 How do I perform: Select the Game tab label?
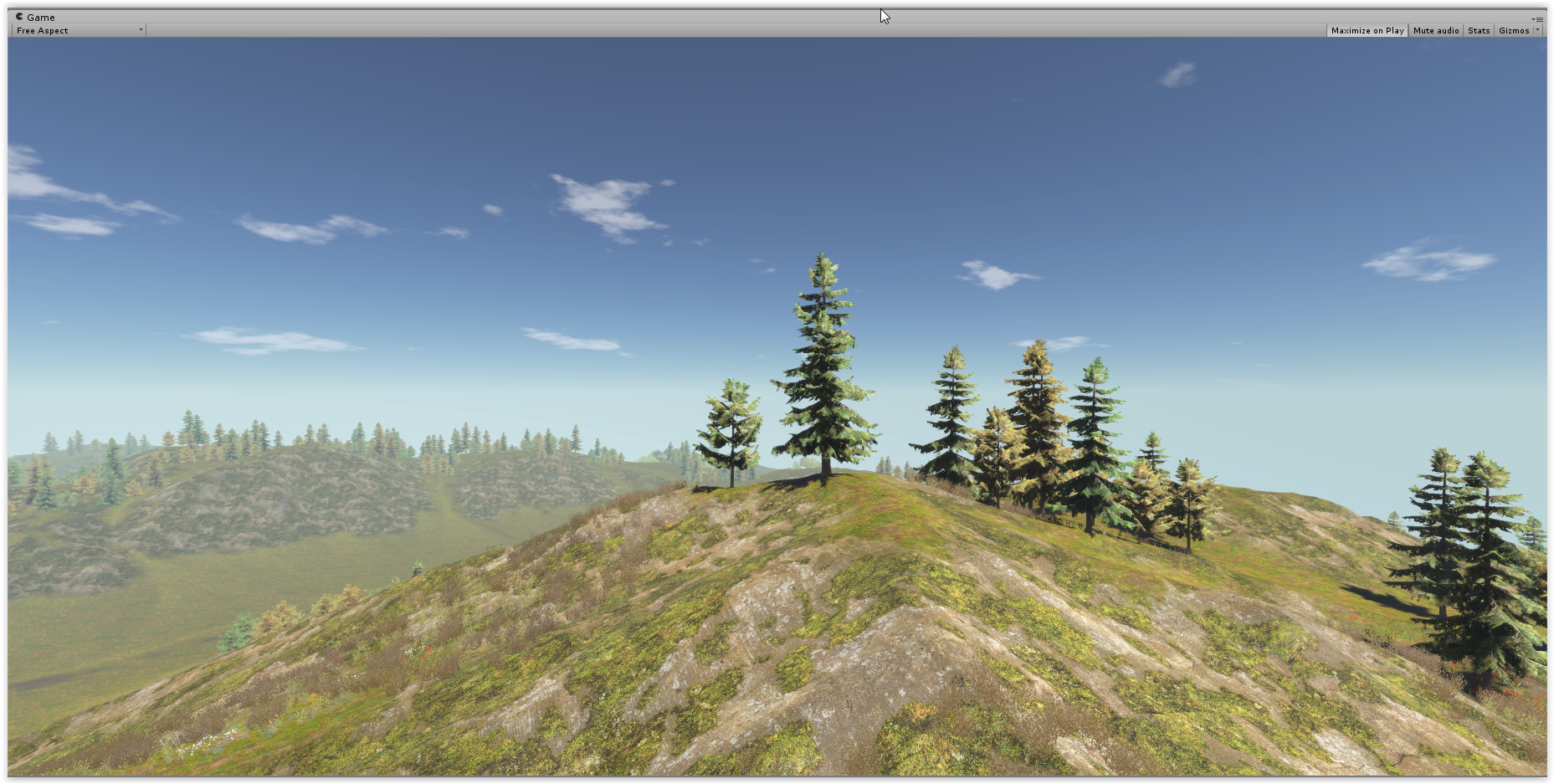(40, 17)
